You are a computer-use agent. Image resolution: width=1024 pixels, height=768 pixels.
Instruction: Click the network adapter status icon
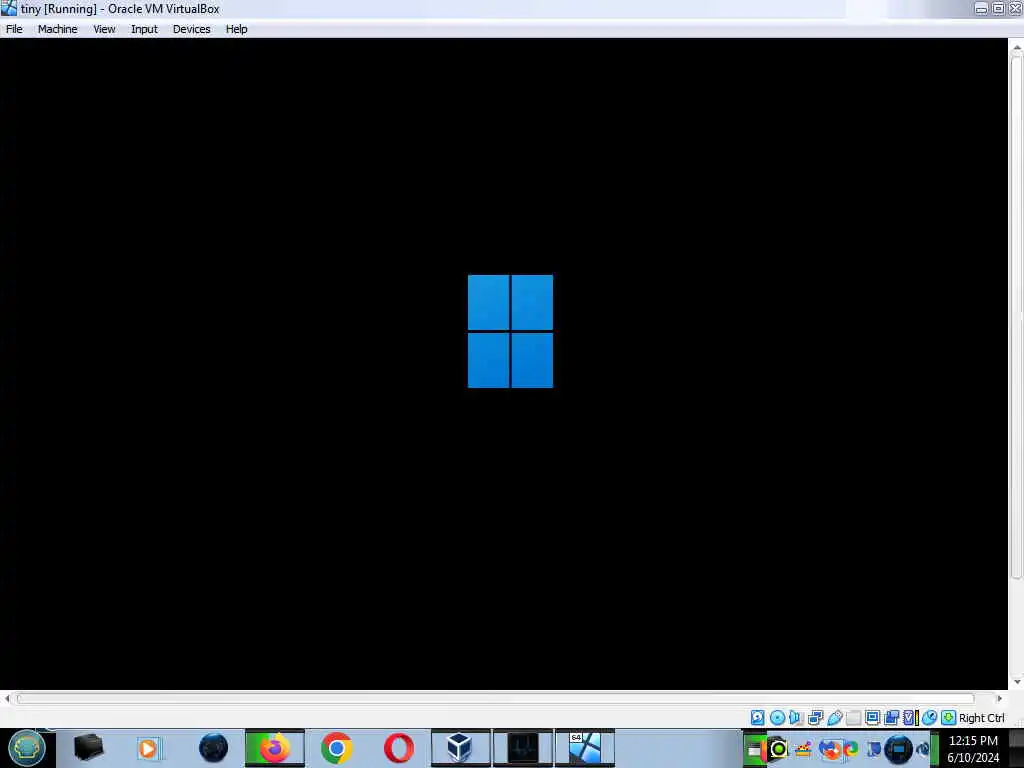(815, 718)
